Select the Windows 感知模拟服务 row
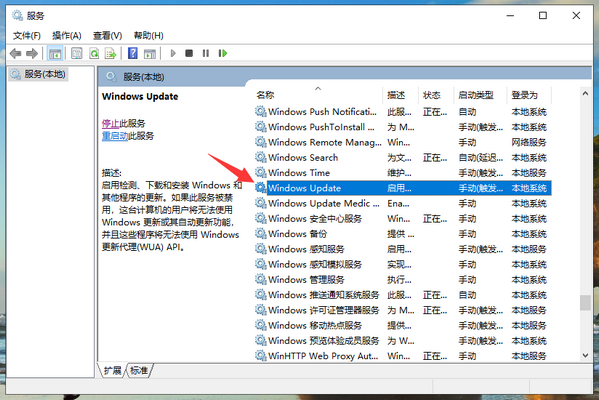This screenshot has width=599, height=400. 403,265
